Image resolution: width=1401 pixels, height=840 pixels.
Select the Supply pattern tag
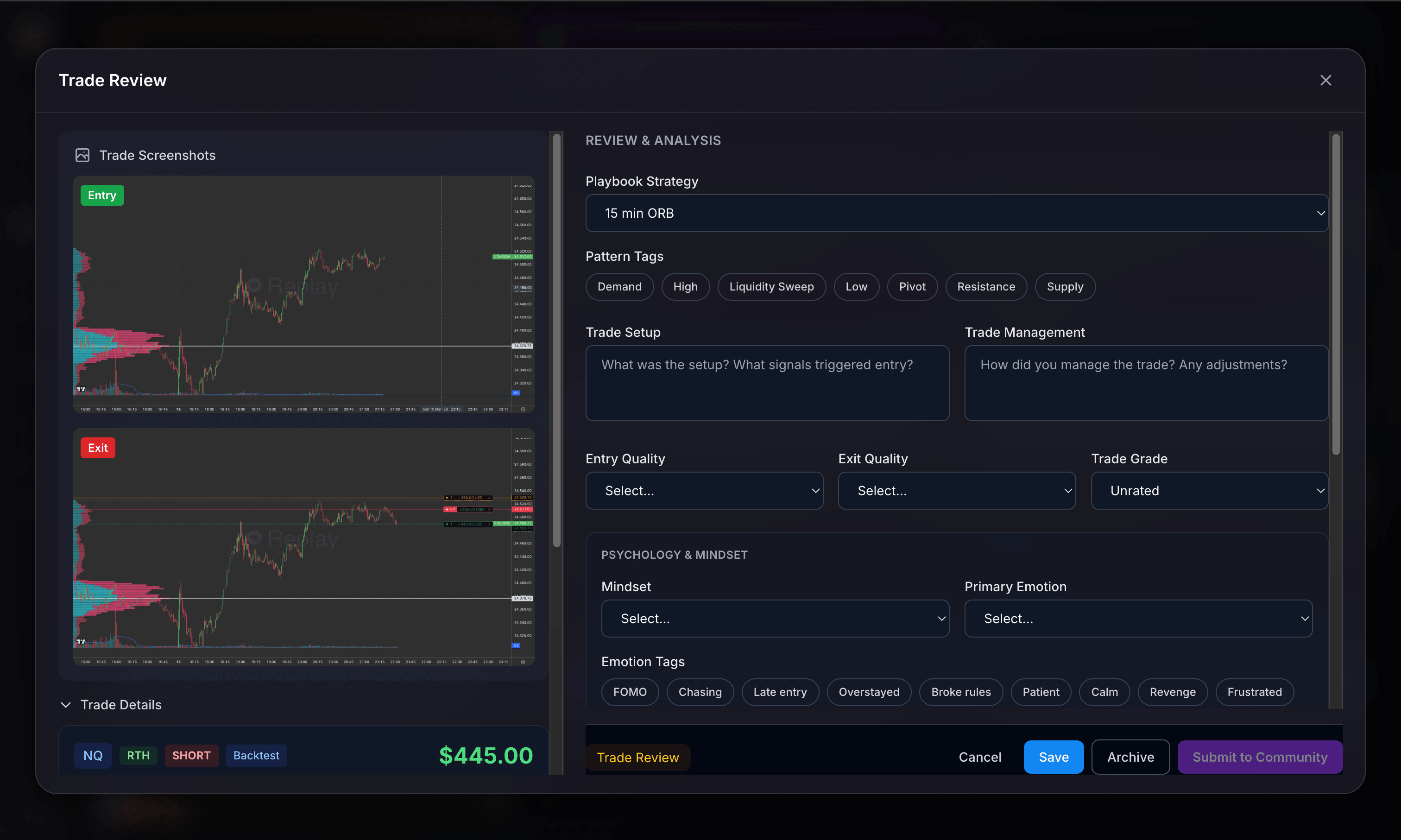coord(1064,286)
